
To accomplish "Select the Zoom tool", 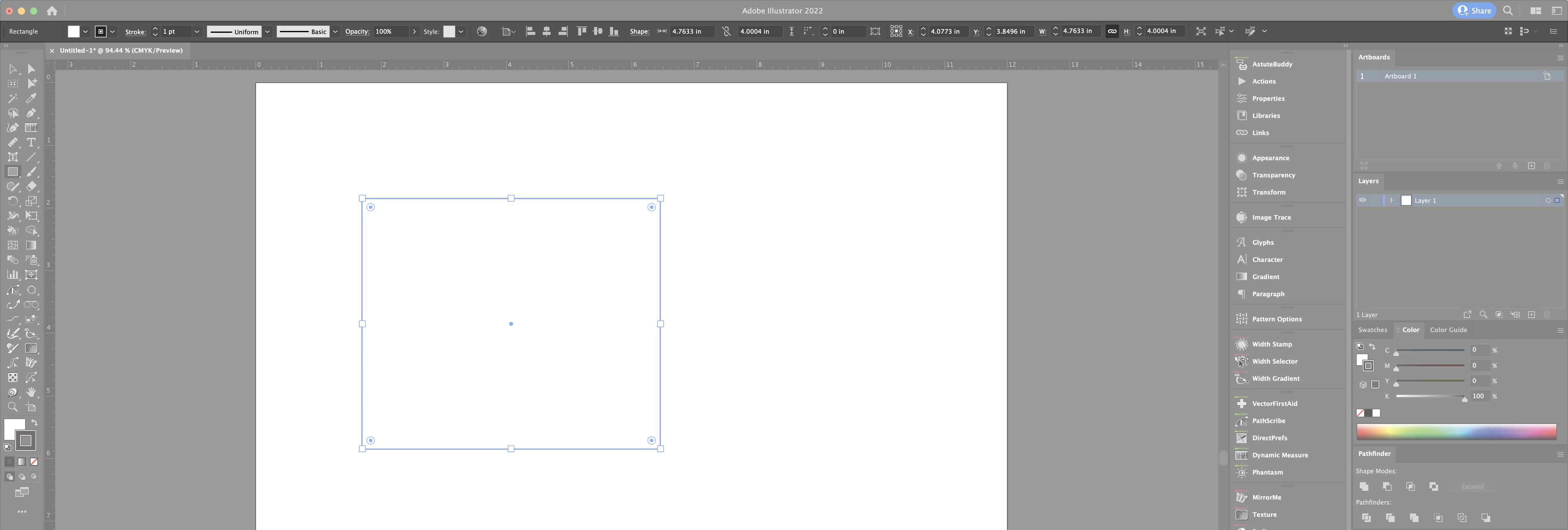I will (x=12, y=407).
